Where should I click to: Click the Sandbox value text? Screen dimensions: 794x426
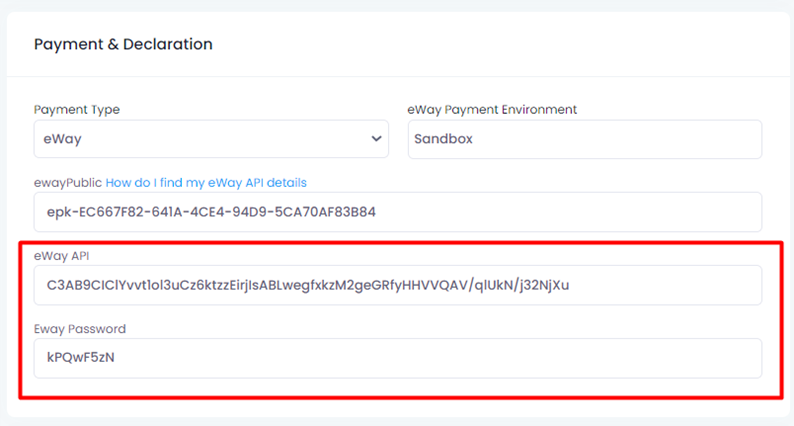click(x=443, y=139)
